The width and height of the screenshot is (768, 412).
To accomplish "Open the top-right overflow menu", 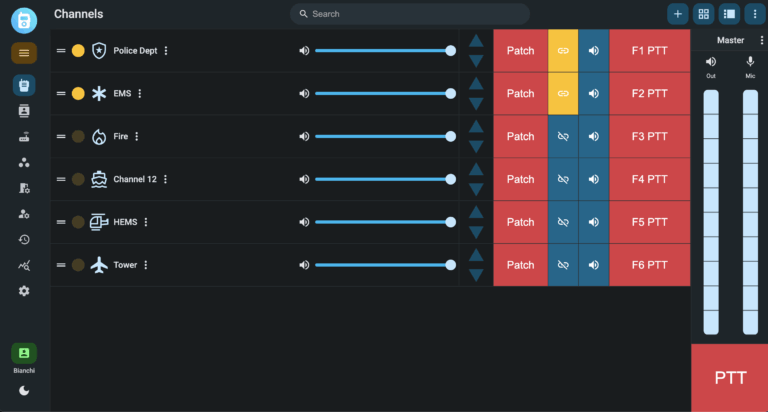I will (753, 14).
